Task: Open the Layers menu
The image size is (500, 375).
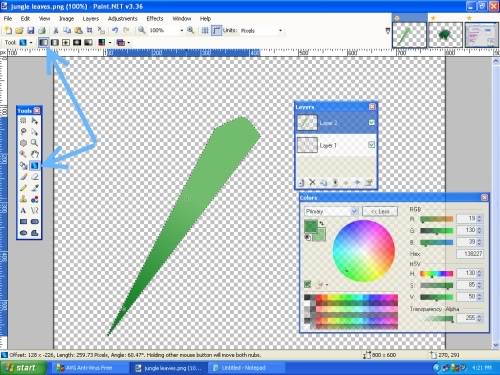Action: coord(91,19)
